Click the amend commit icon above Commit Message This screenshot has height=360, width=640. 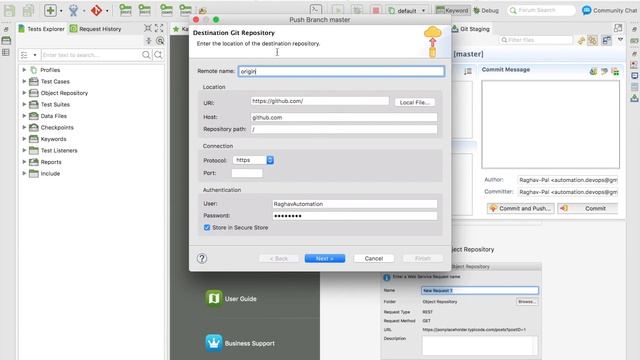593,71
